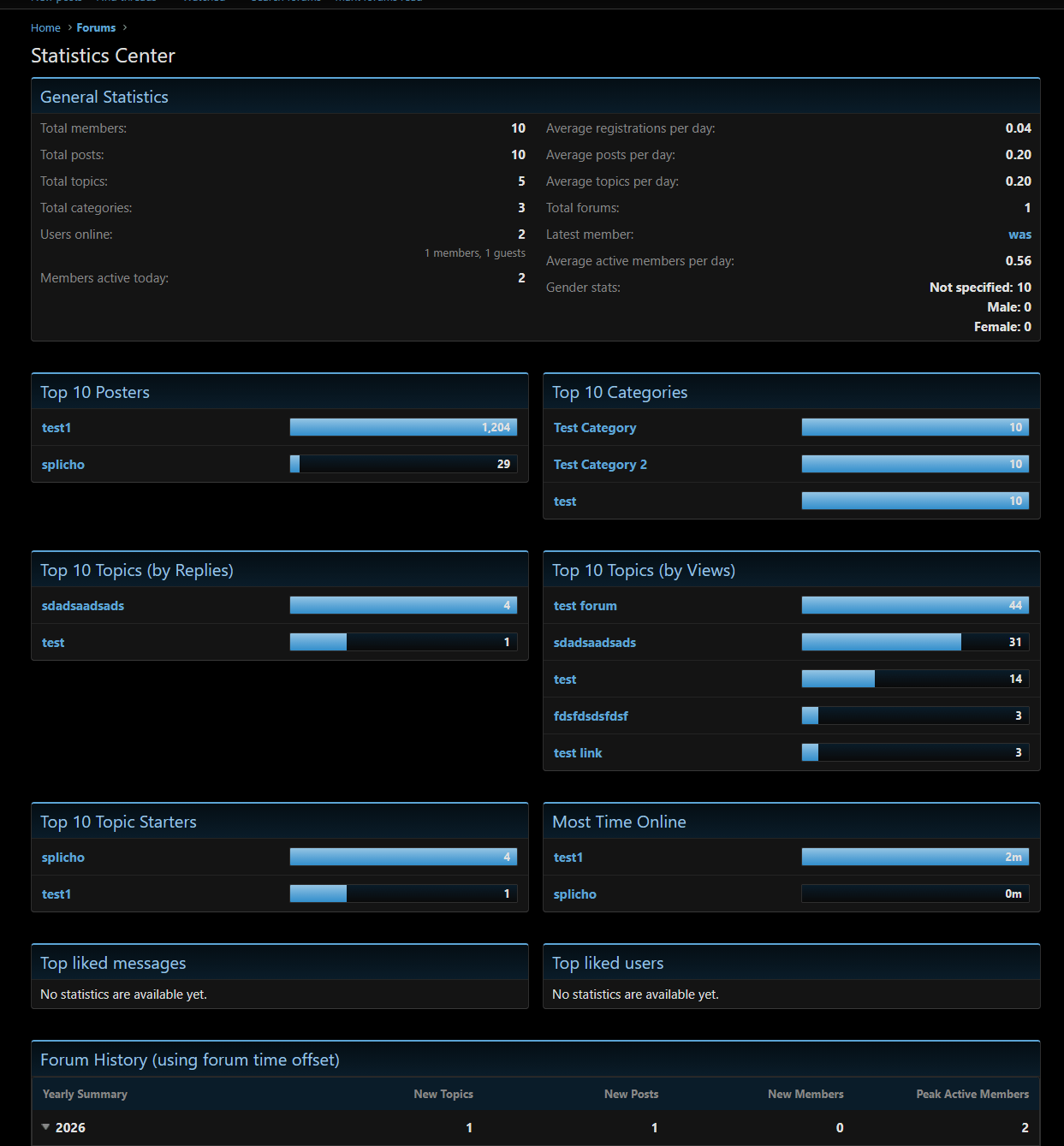Go to the Forums breadcrumb link
The width and height of the screenshot is (1064, 1146).
[96, 28]
